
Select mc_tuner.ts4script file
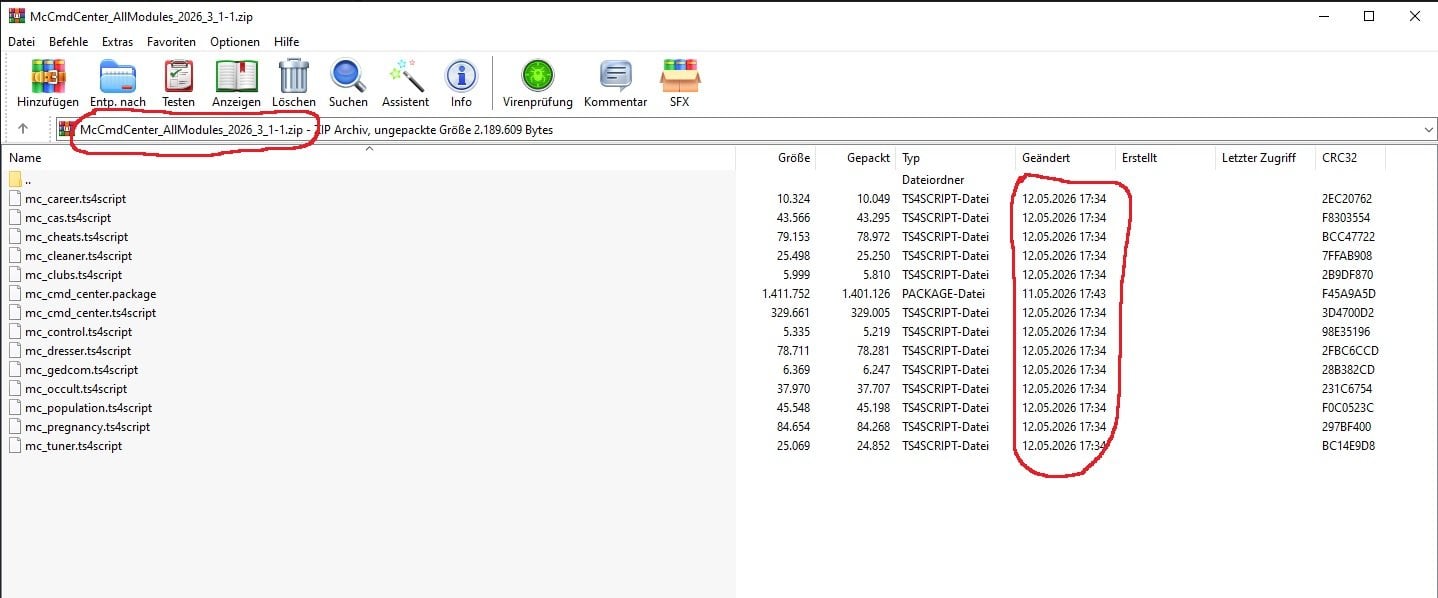click(x=74, y=446)
